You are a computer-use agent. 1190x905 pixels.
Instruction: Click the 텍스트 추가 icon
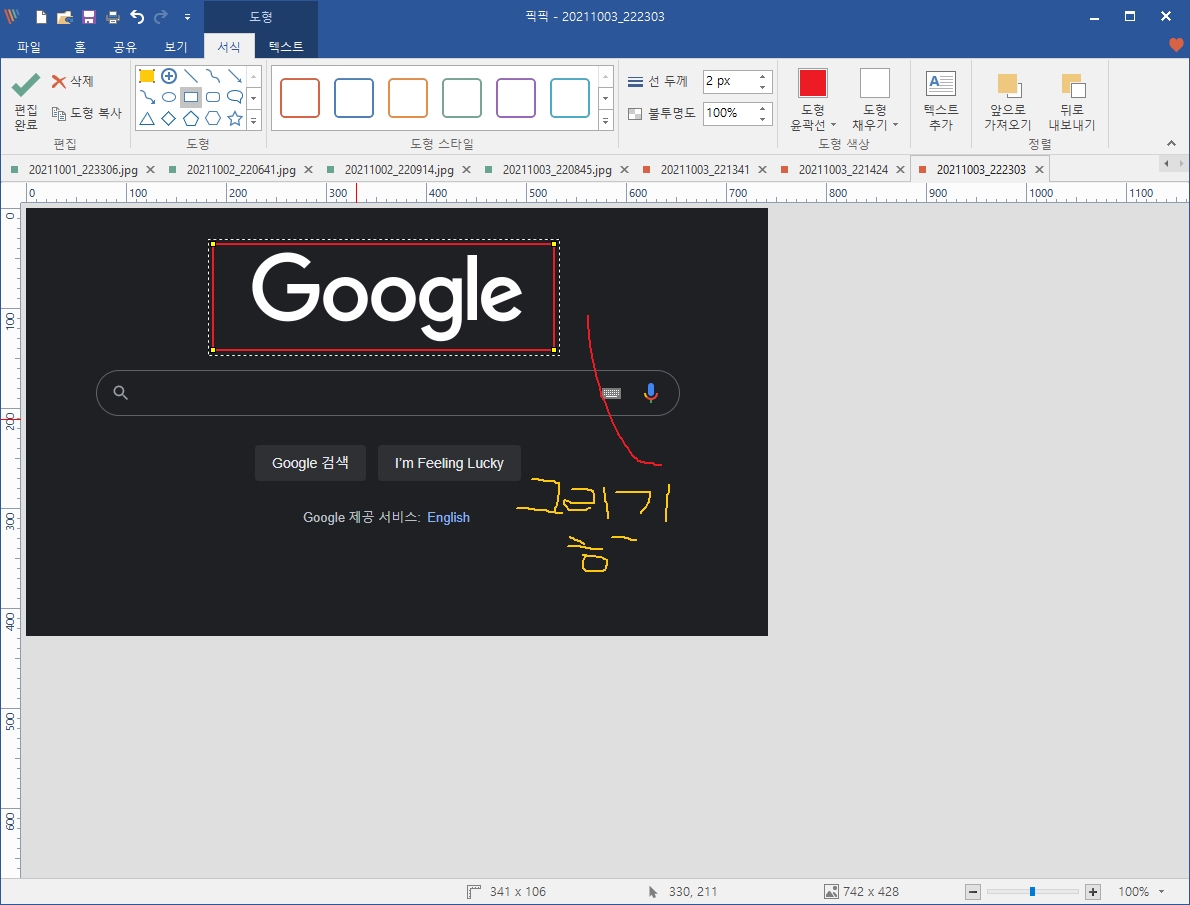[x=940, y=84]
